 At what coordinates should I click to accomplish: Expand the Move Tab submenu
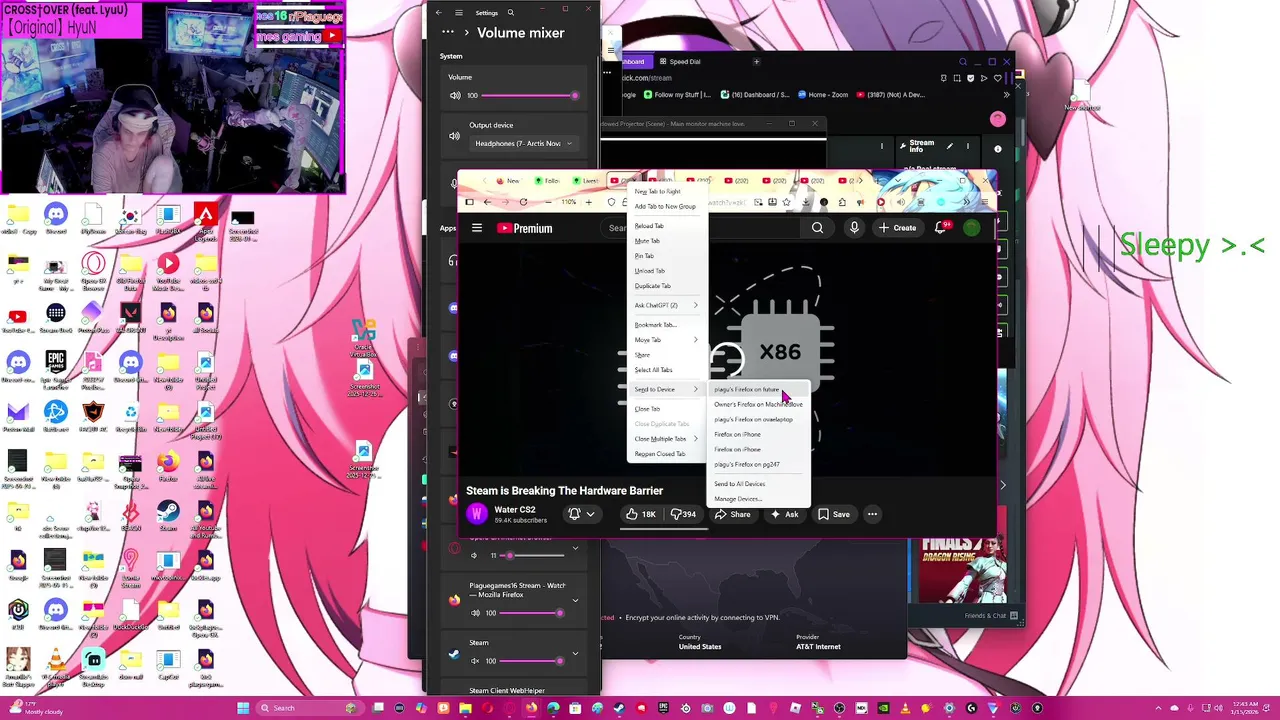tap(667, 340)
